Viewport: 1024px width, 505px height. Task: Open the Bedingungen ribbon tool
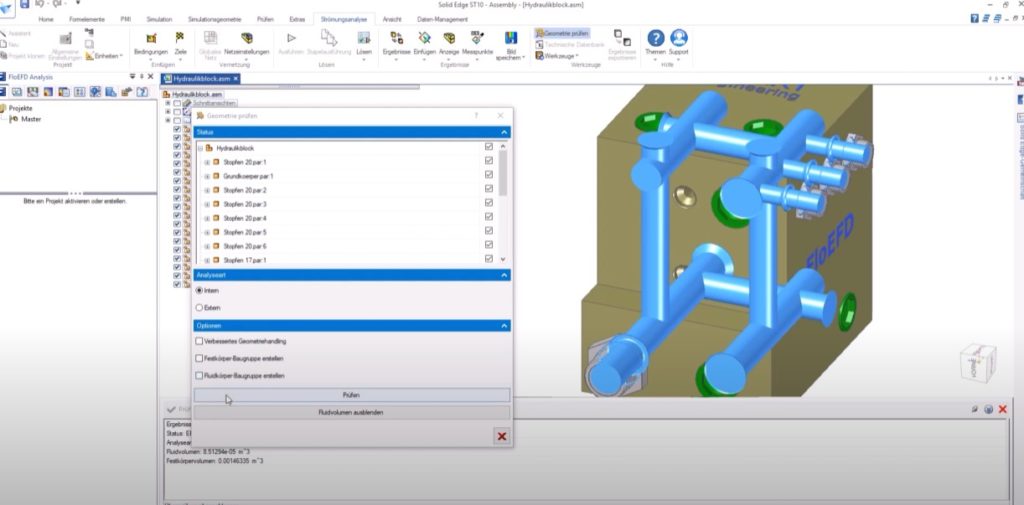151,44
